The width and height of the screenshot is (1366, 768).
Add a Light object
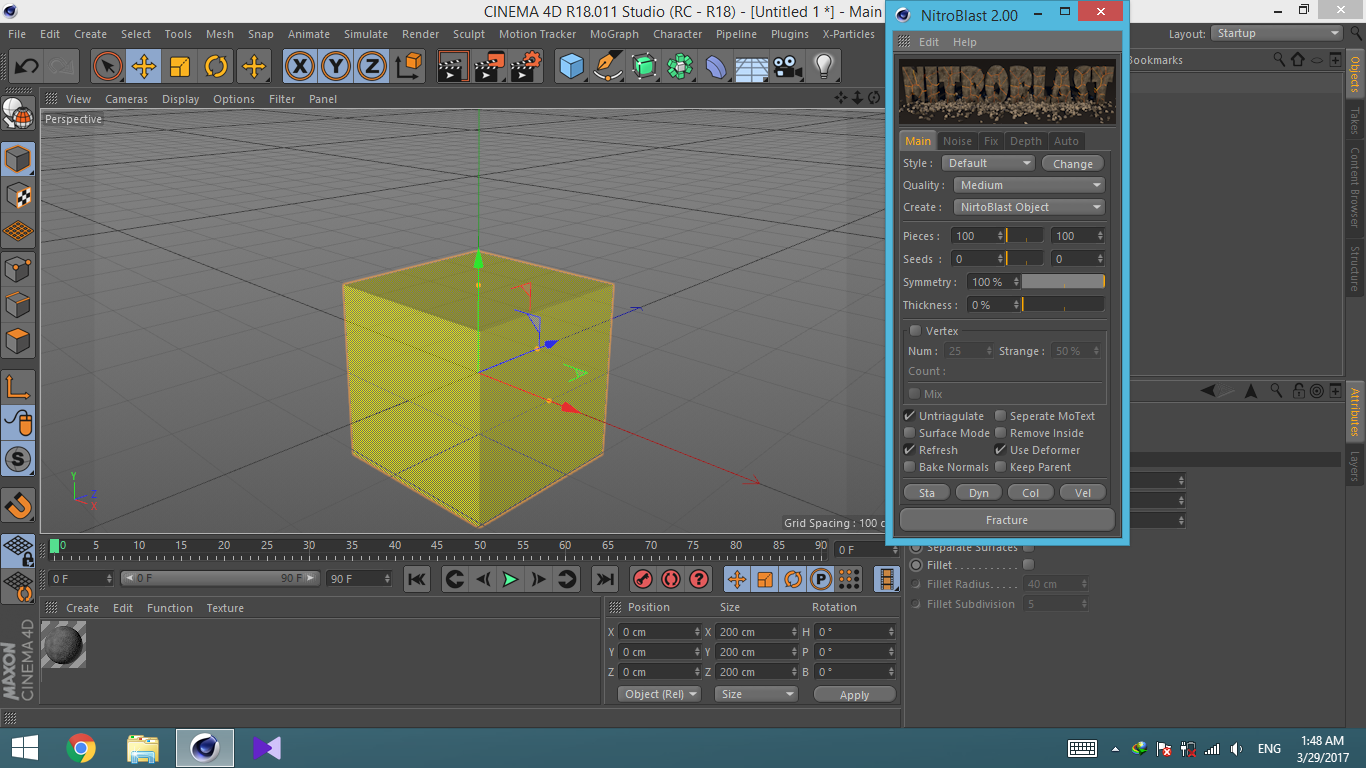tap(823, 67)
